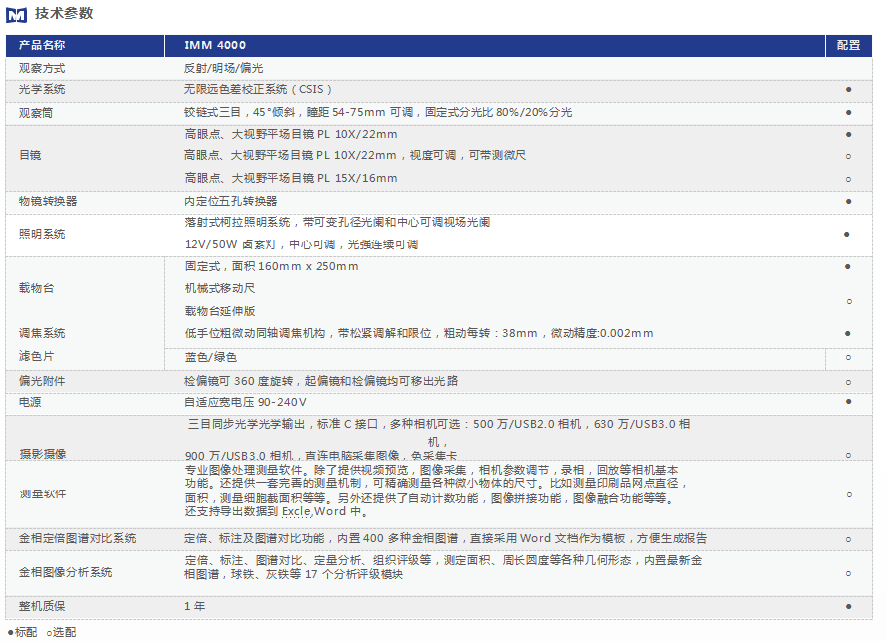Click the 检偏镜可 360 度旋转 text
Viewport: 887px width, 641px height.
tap(321, 381)
